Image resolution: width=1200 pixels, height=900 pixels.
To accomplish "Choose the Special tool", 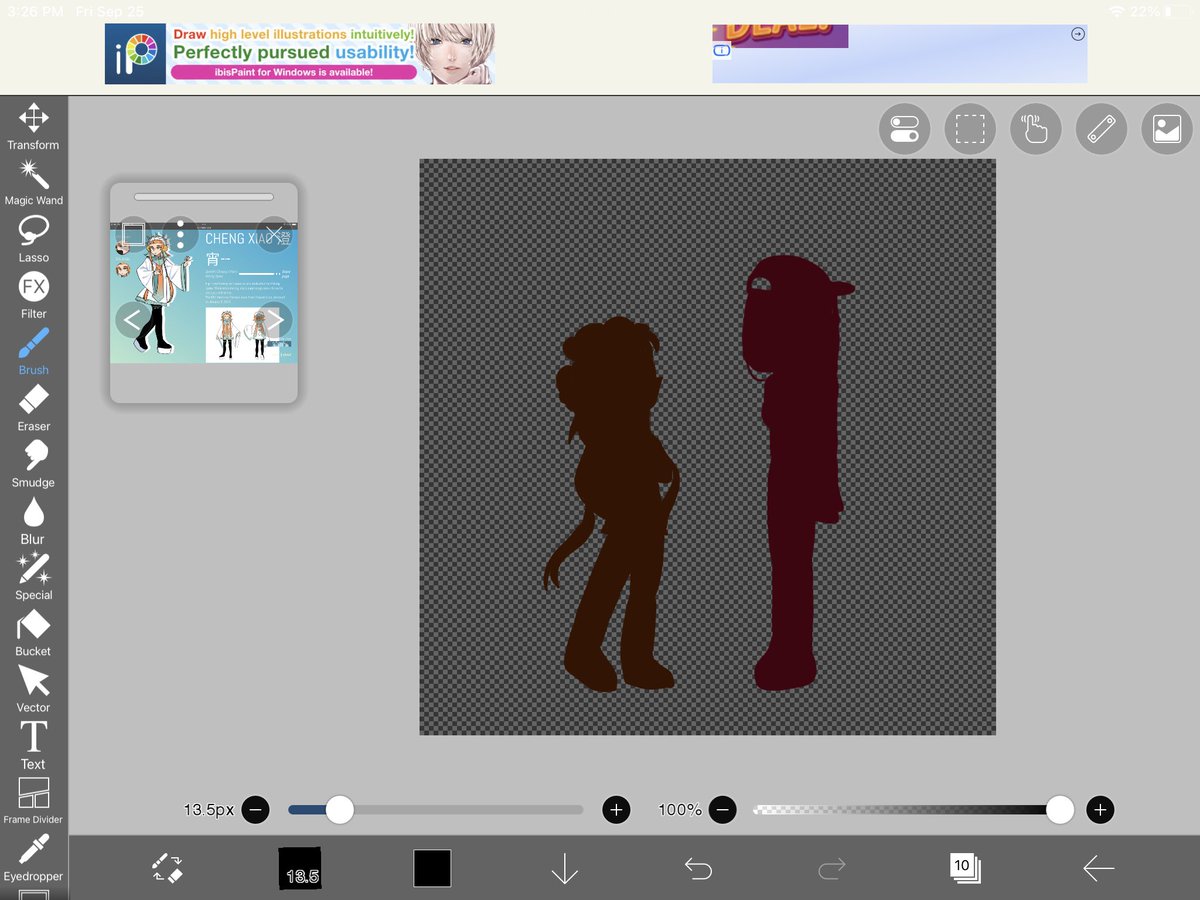I will 33,576.
